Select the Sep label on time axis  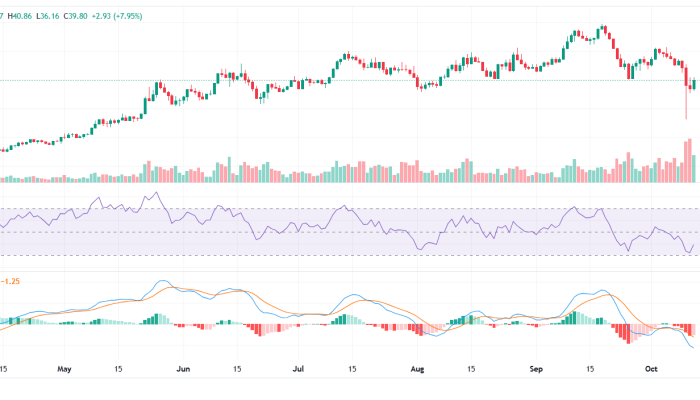pos(534,369)
